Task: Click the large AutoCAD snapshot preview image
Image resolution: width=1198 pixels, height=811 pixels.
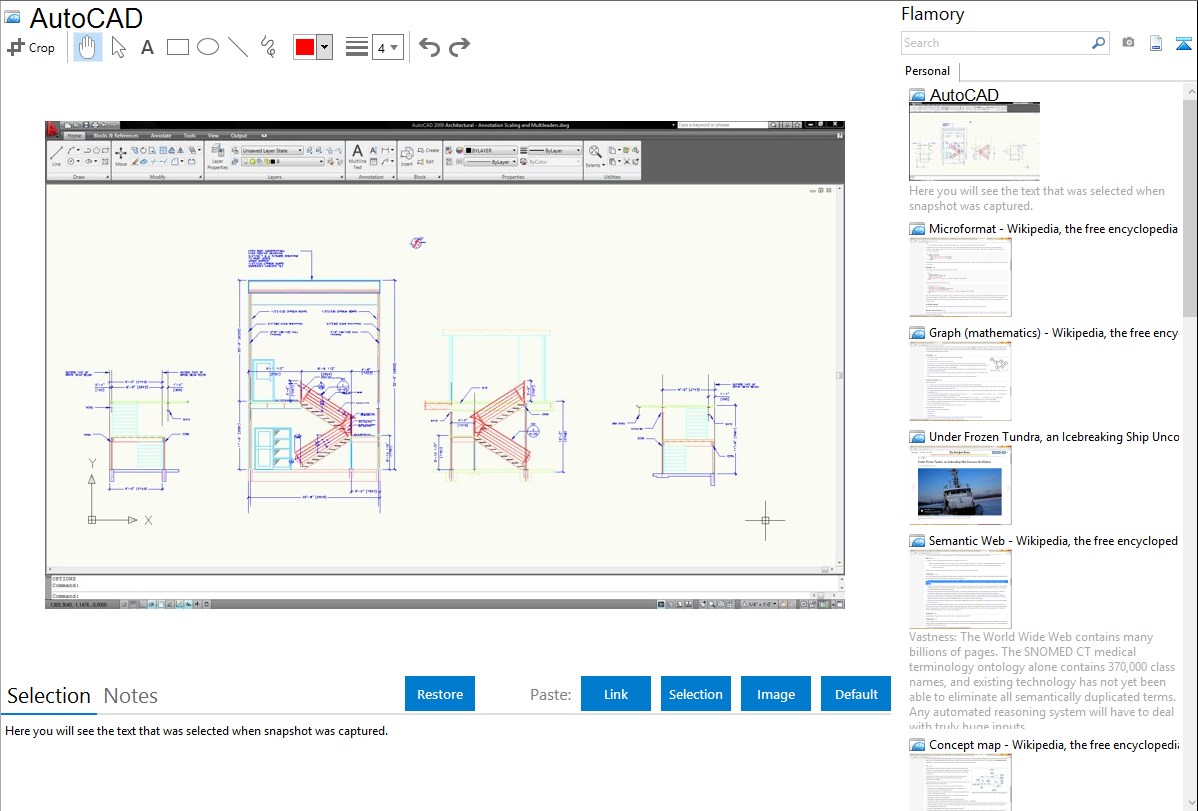Action: tap(445, 365)
